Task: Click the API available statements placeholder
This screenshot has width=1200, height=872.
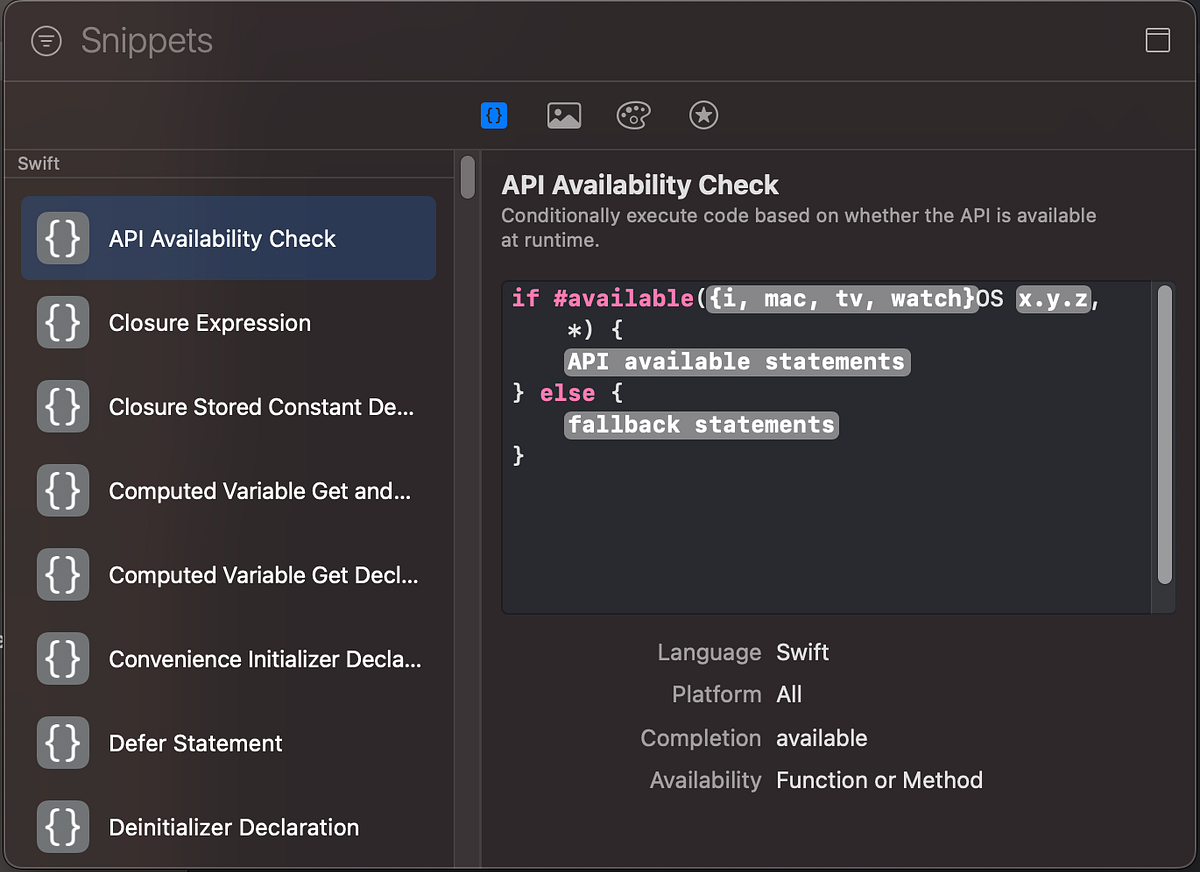Action: [736, 361]
